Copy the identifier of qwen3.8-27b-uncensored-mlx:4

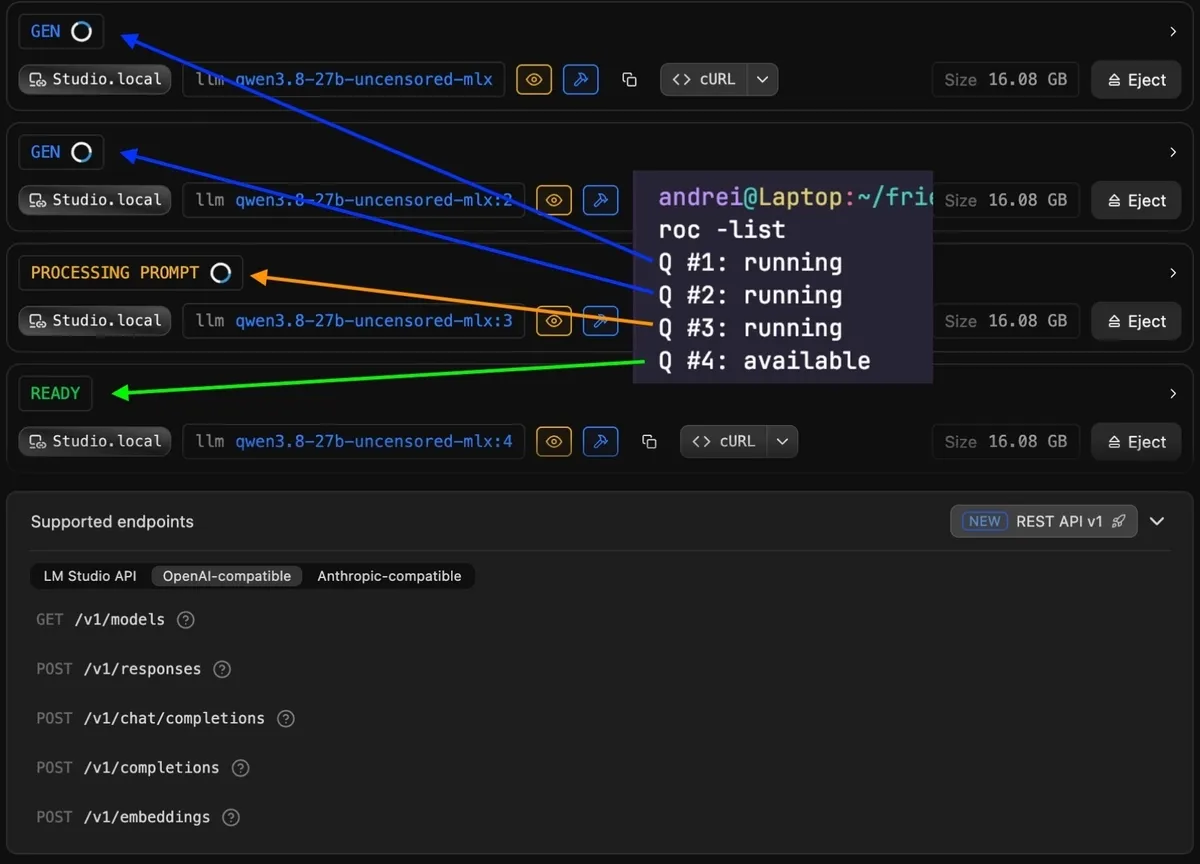[649, 441]
